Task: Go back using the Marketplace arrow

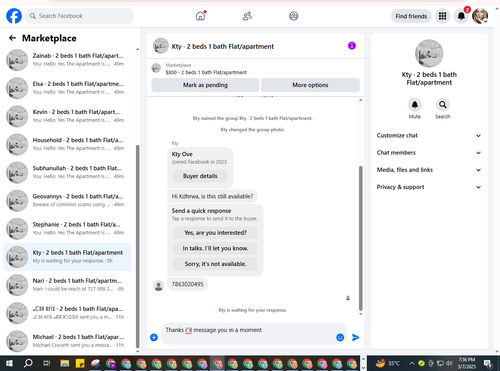Action: pos(12,38)
